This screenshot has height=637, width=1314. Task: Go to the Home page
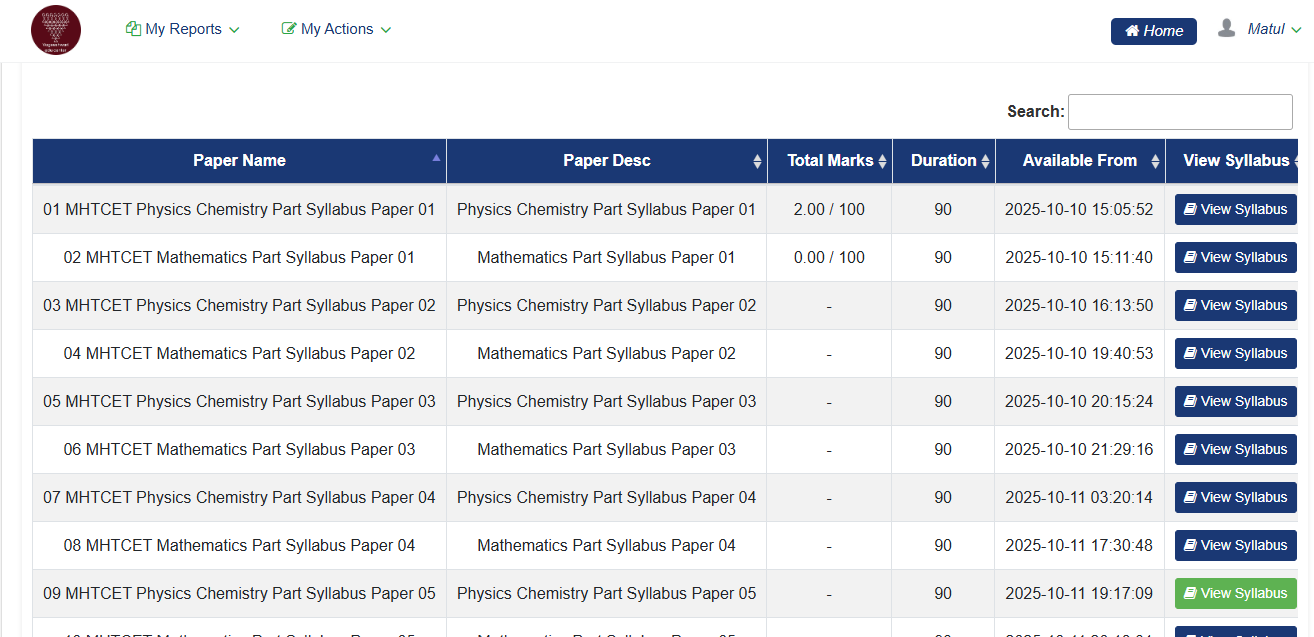click(1153, 31)
